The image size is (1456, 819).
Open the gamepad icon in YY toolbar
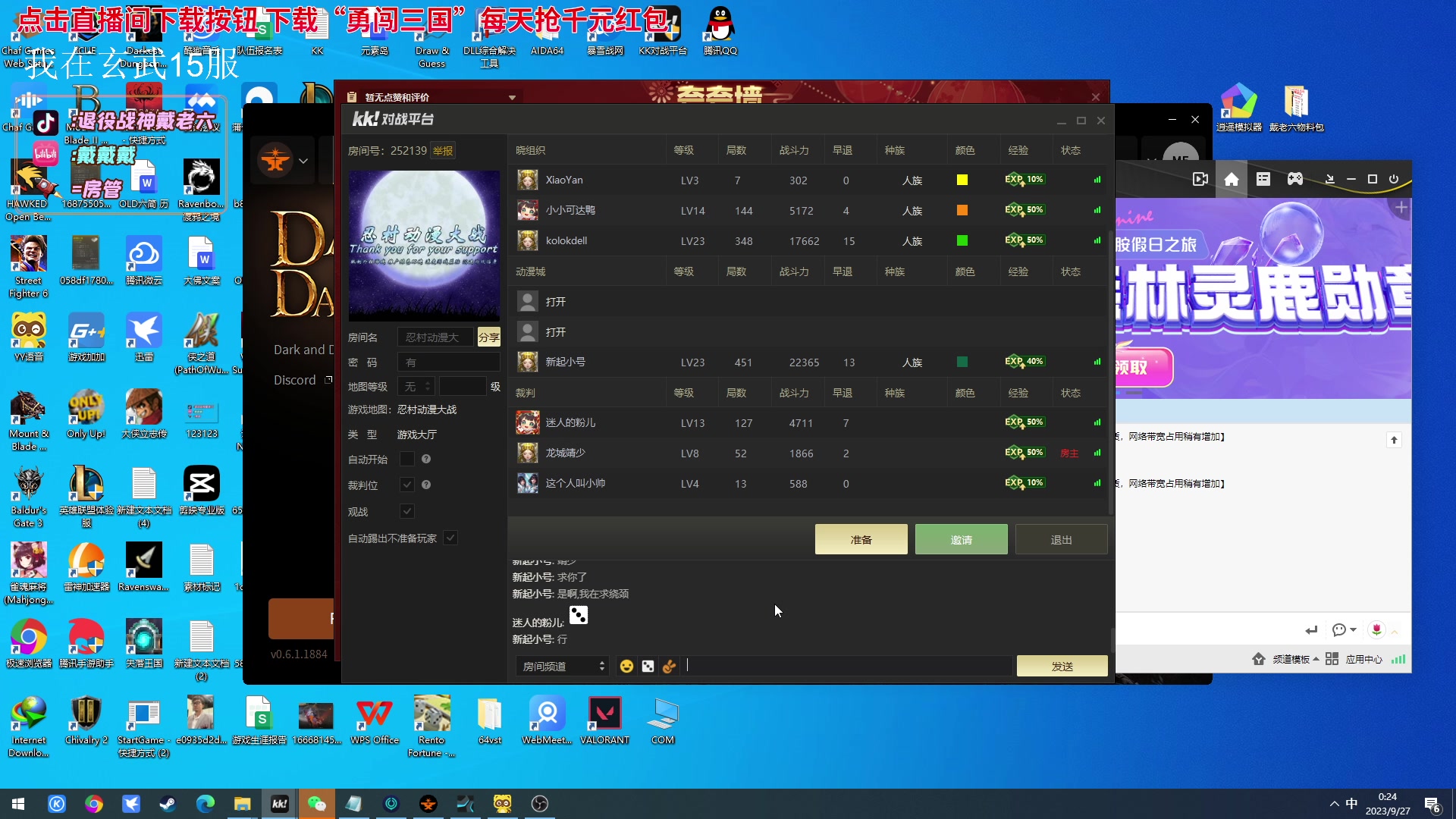tap(1295, 179)
